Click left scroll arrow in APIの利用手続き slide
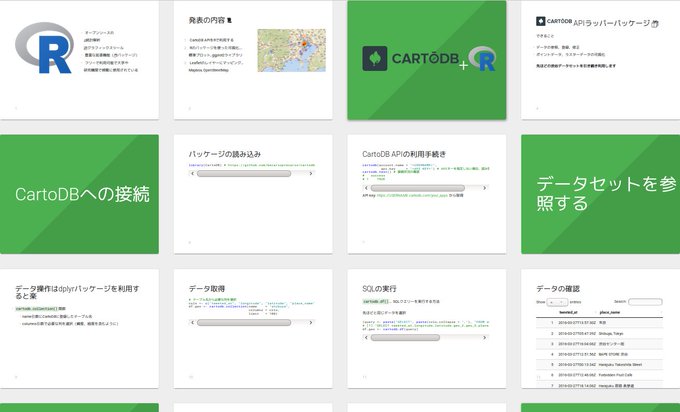Viewport: 680px width, 412px height. (x=366, y=188)
